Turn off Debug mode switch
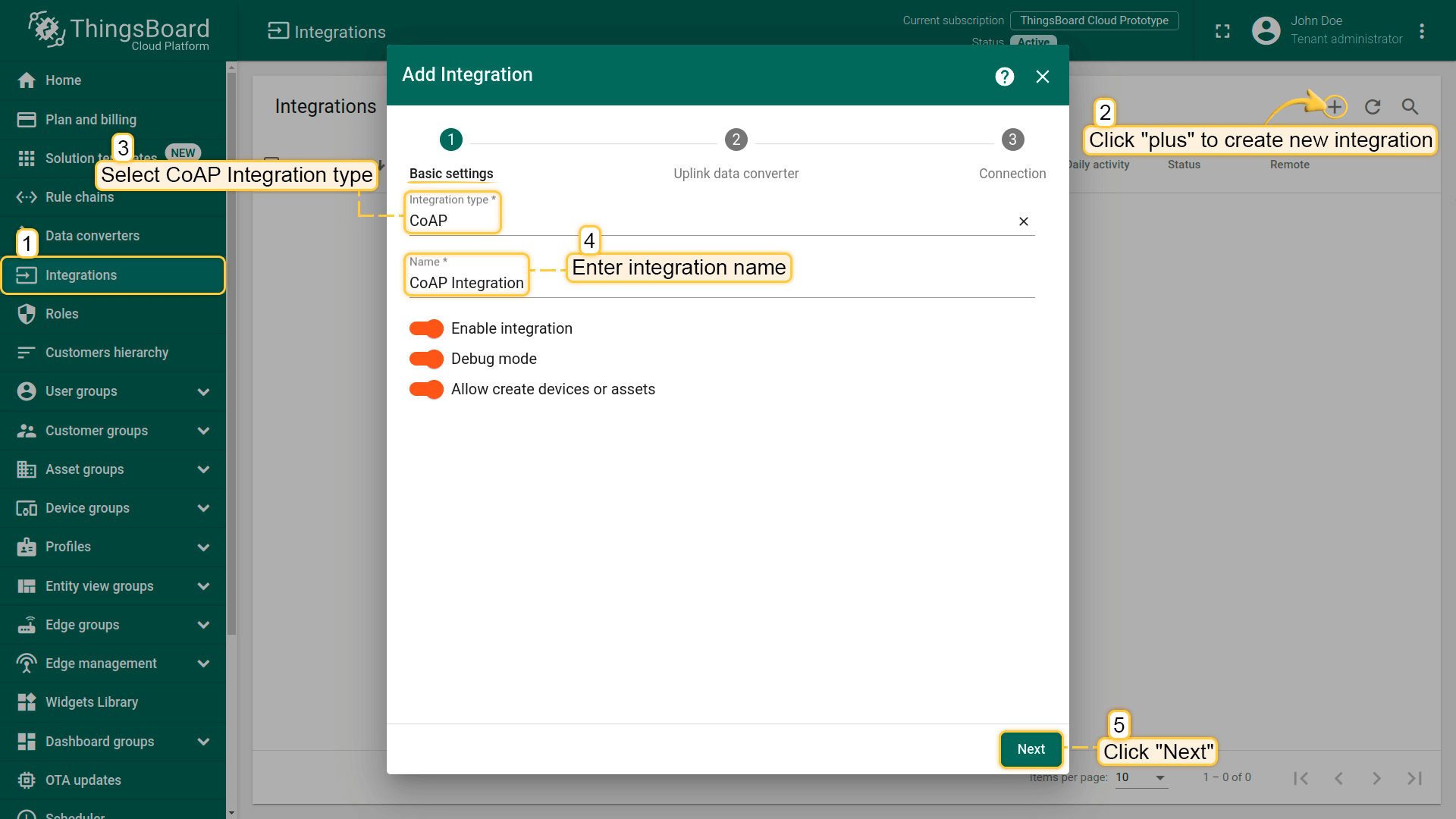The image size is (1456, 819). coord(426,359)
